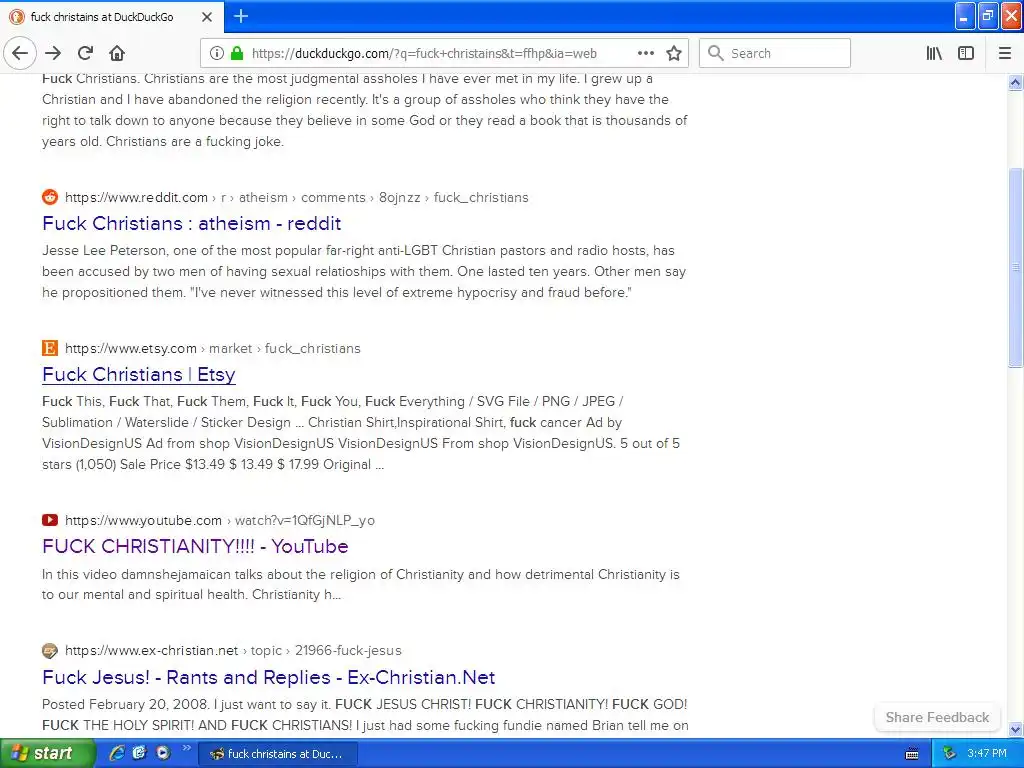Click the Etsy favicon beside the etsy URL
Image resolution: width=1024 pixels, height=768 pixels.
click(50, 348)
